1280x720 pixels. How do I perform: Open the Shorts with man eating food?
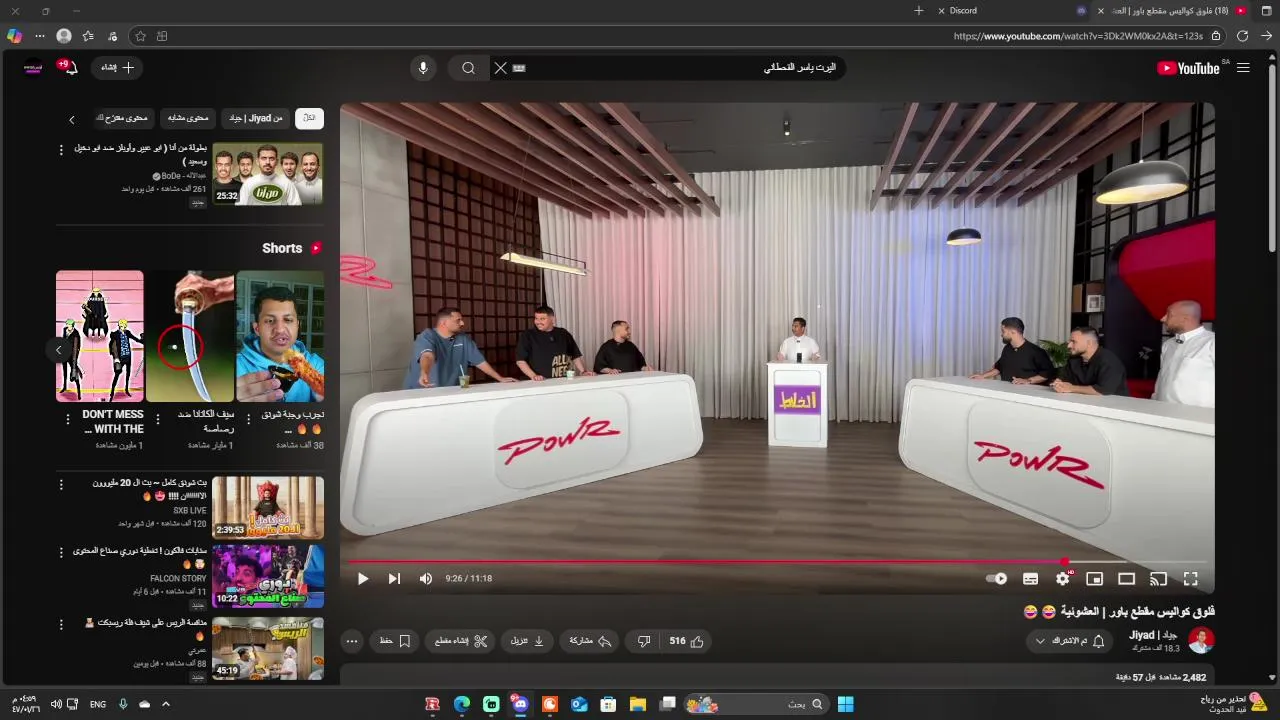[x=280, y=336]
